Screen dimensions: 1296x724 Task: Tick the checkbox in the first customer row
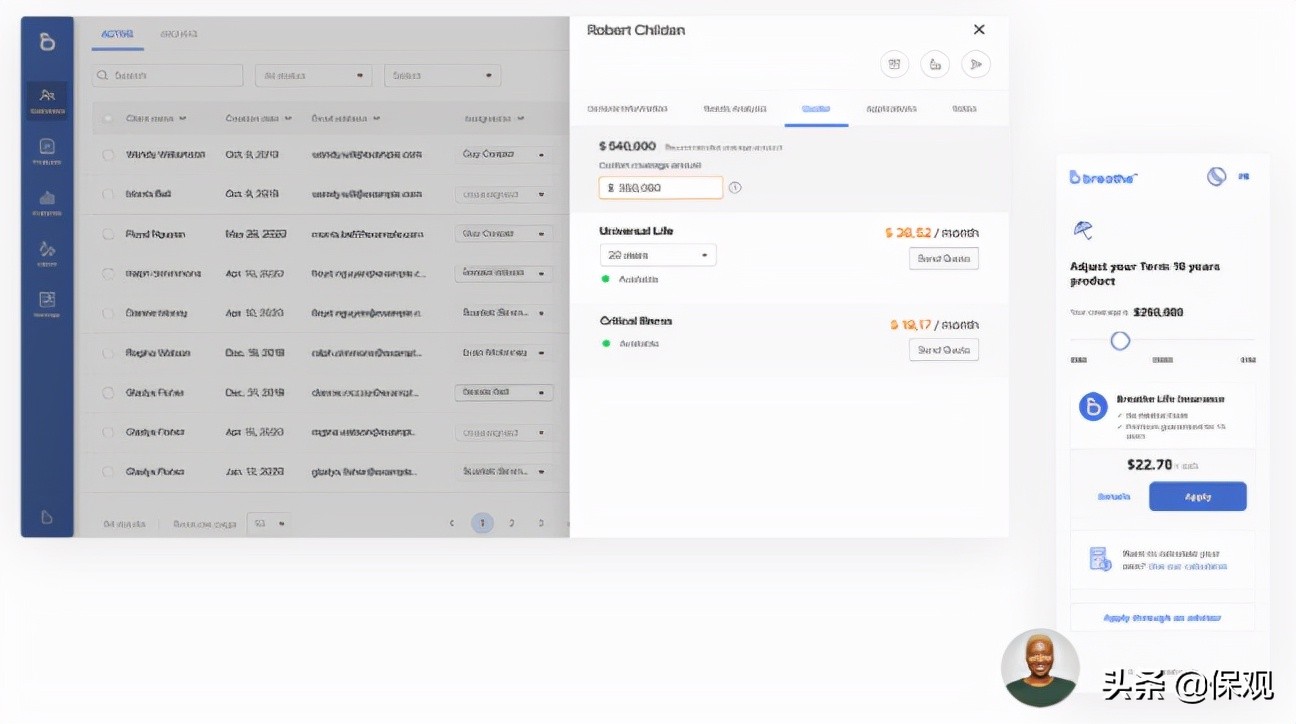pyautogui.click(x=108, y=155)
